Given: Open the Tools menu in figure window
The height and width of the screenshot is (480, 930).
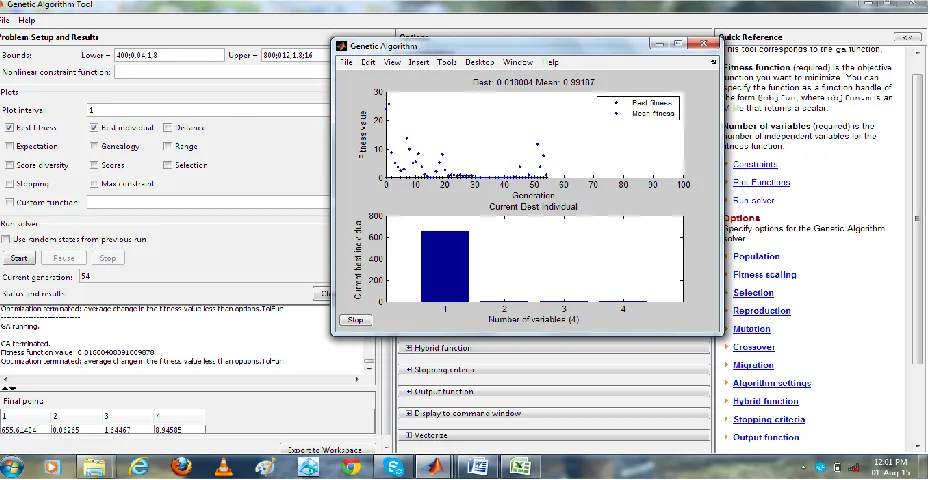Looking at the screenshot, I should (x=447, y=62).
